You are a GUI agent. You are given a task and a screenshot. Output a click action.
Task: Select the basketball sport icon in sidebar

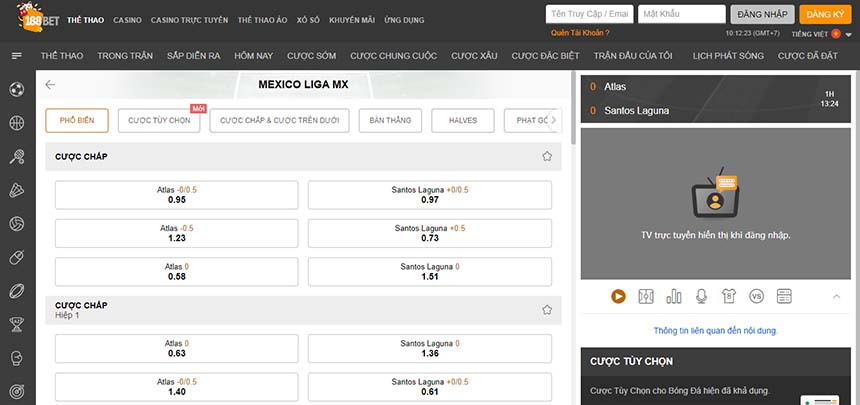click(17, 123)
